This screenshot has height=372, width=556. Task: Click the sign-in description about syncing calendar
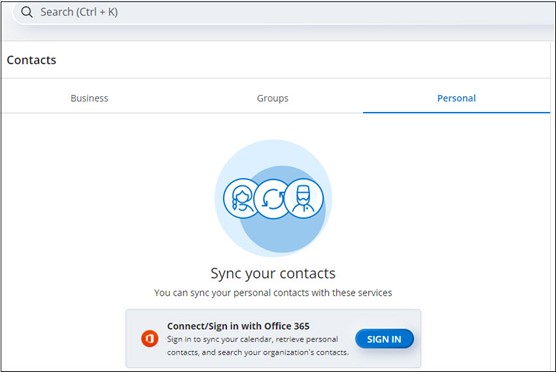[x=258, y=346]
